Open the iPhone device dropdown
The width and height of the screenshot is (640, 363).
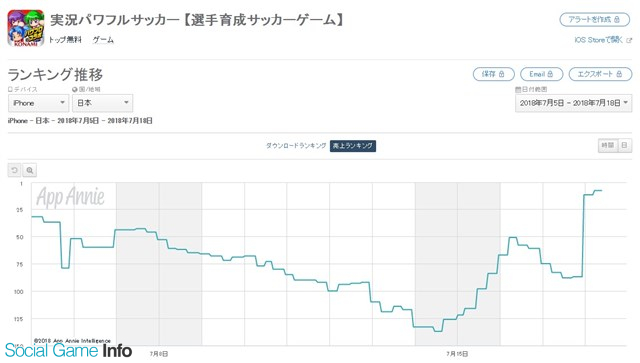click(38, 103)
